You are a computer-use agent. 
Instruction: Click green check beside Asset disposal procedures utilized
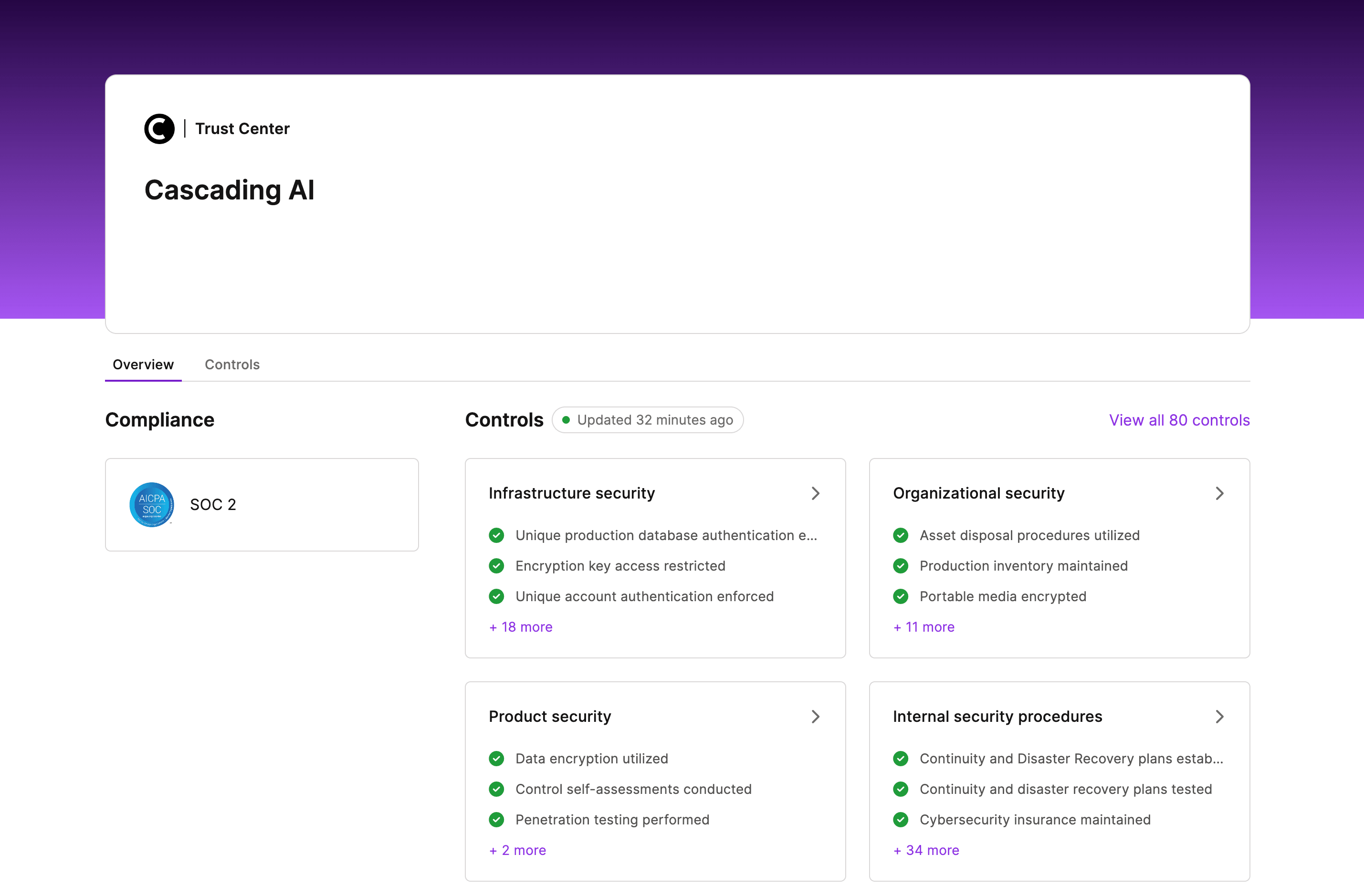pos(901,536)
